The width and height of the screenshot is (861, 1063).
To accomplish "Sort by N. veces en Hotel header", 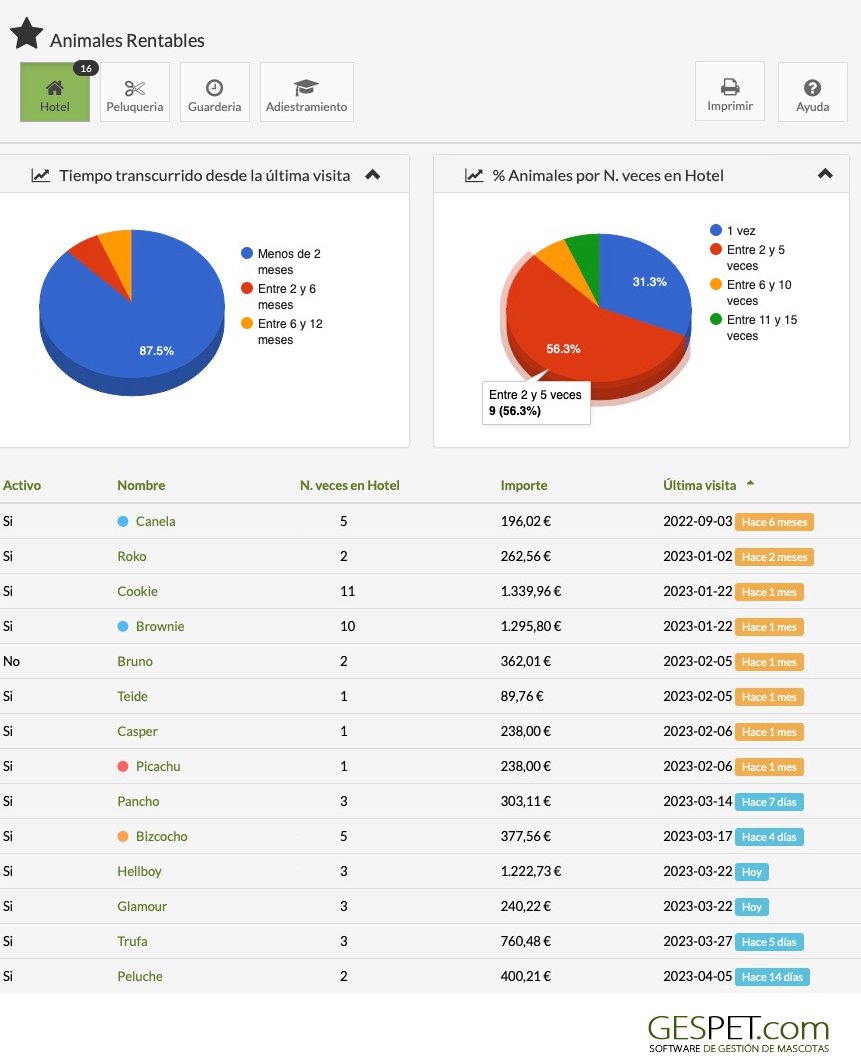I will pos(350,485).
